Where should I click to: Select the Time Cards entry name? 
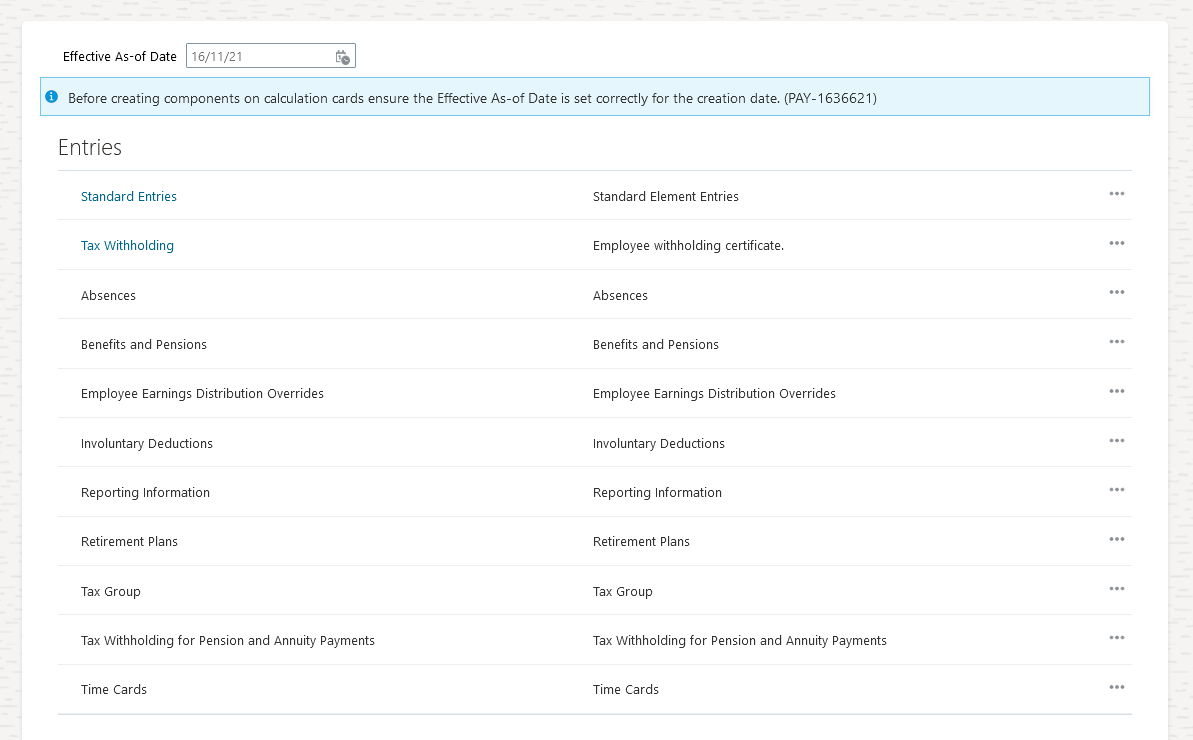[x=114, y=690]
